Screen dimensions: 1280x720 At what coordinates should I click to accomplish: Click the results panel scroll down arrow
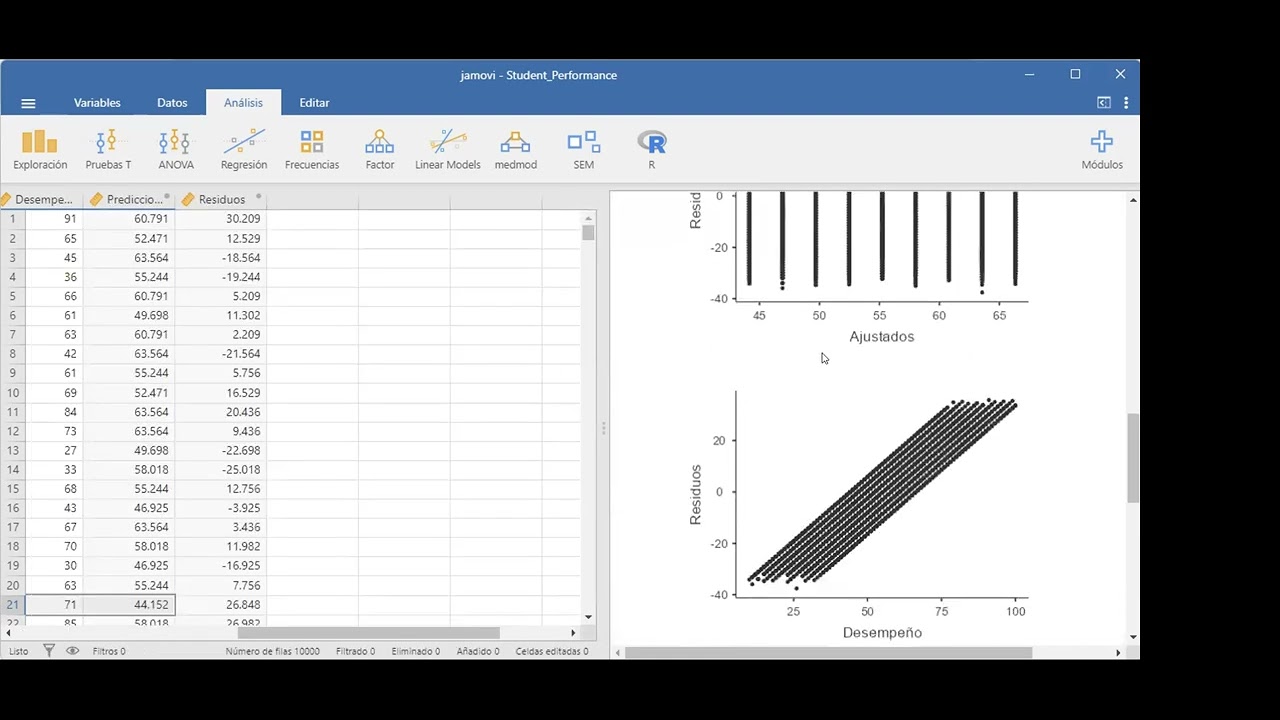pyautogui.click(x=1133, y=637)
